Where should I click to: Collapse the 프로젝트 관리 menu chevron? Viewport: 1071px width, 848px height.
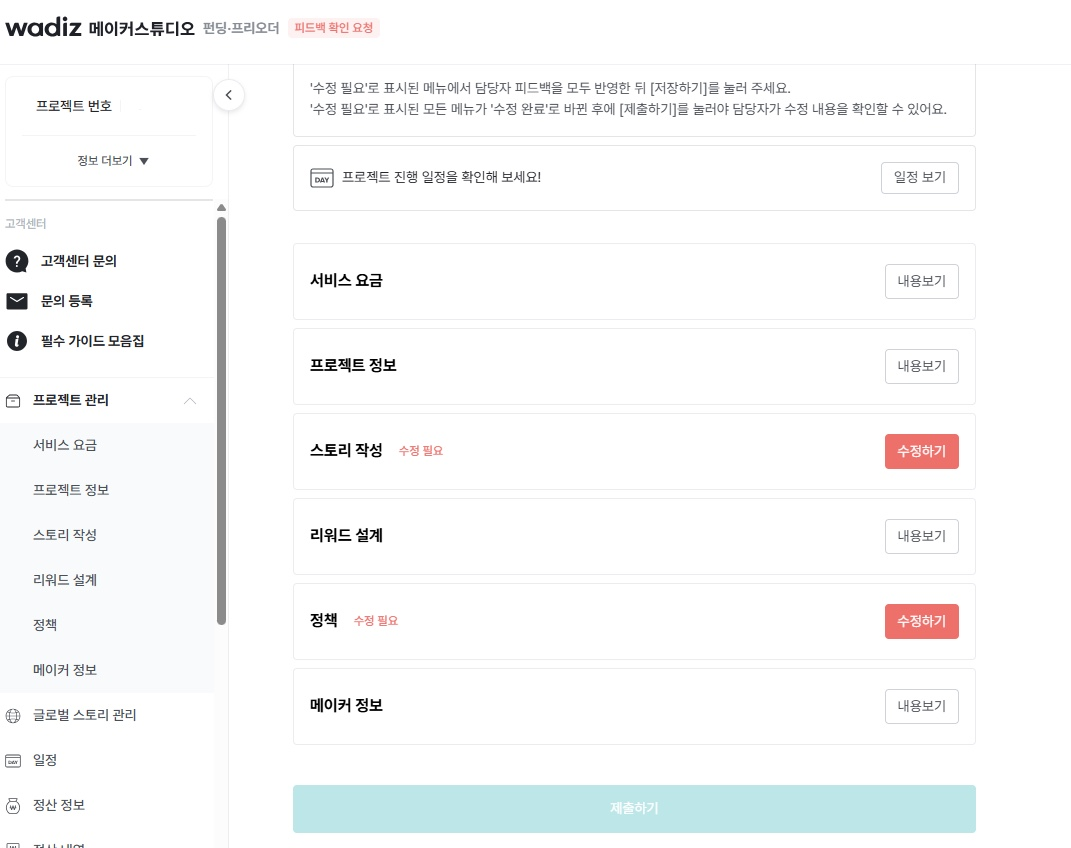click(190, 401)
